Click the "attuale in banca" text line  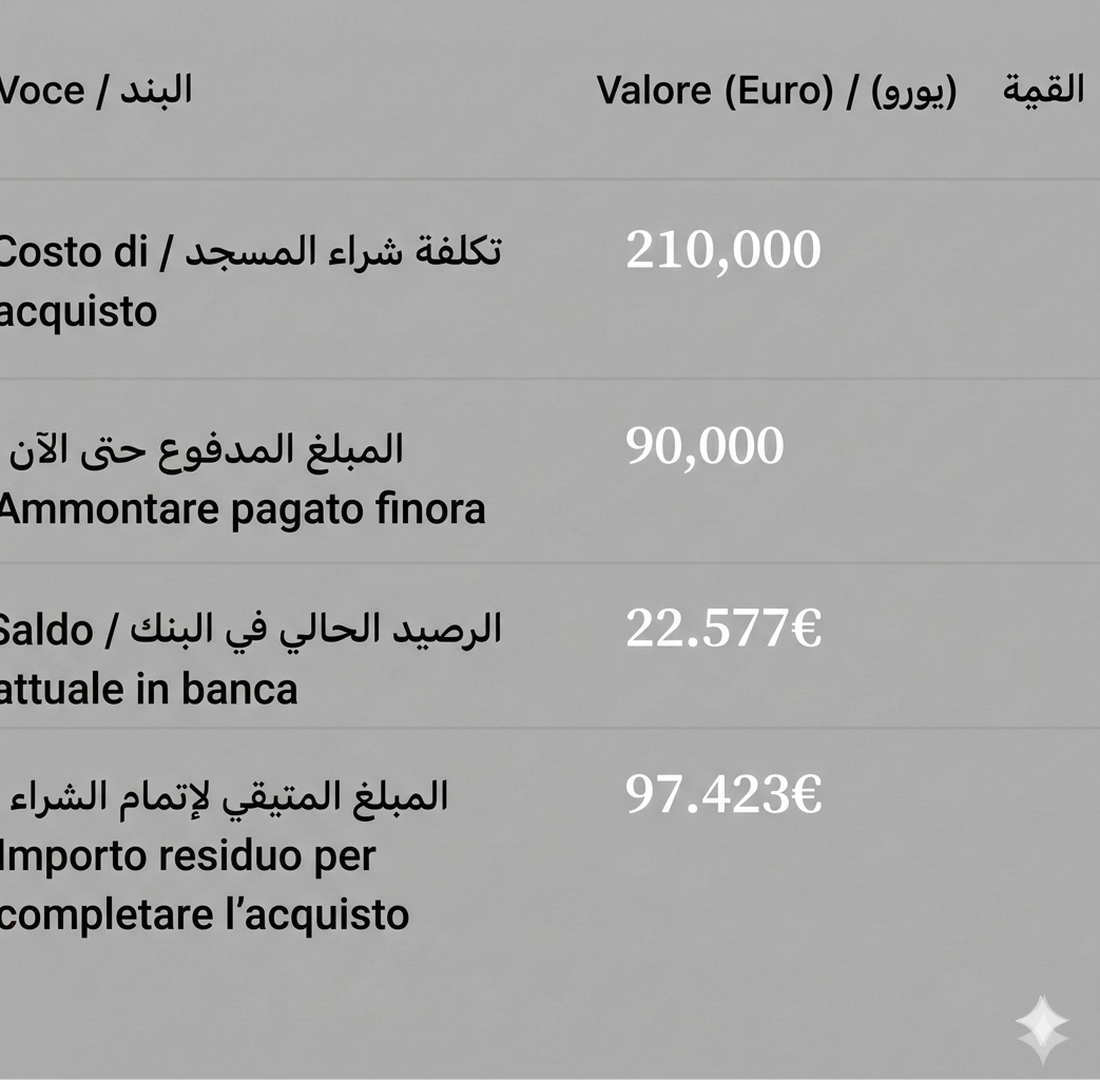[148, 690]
